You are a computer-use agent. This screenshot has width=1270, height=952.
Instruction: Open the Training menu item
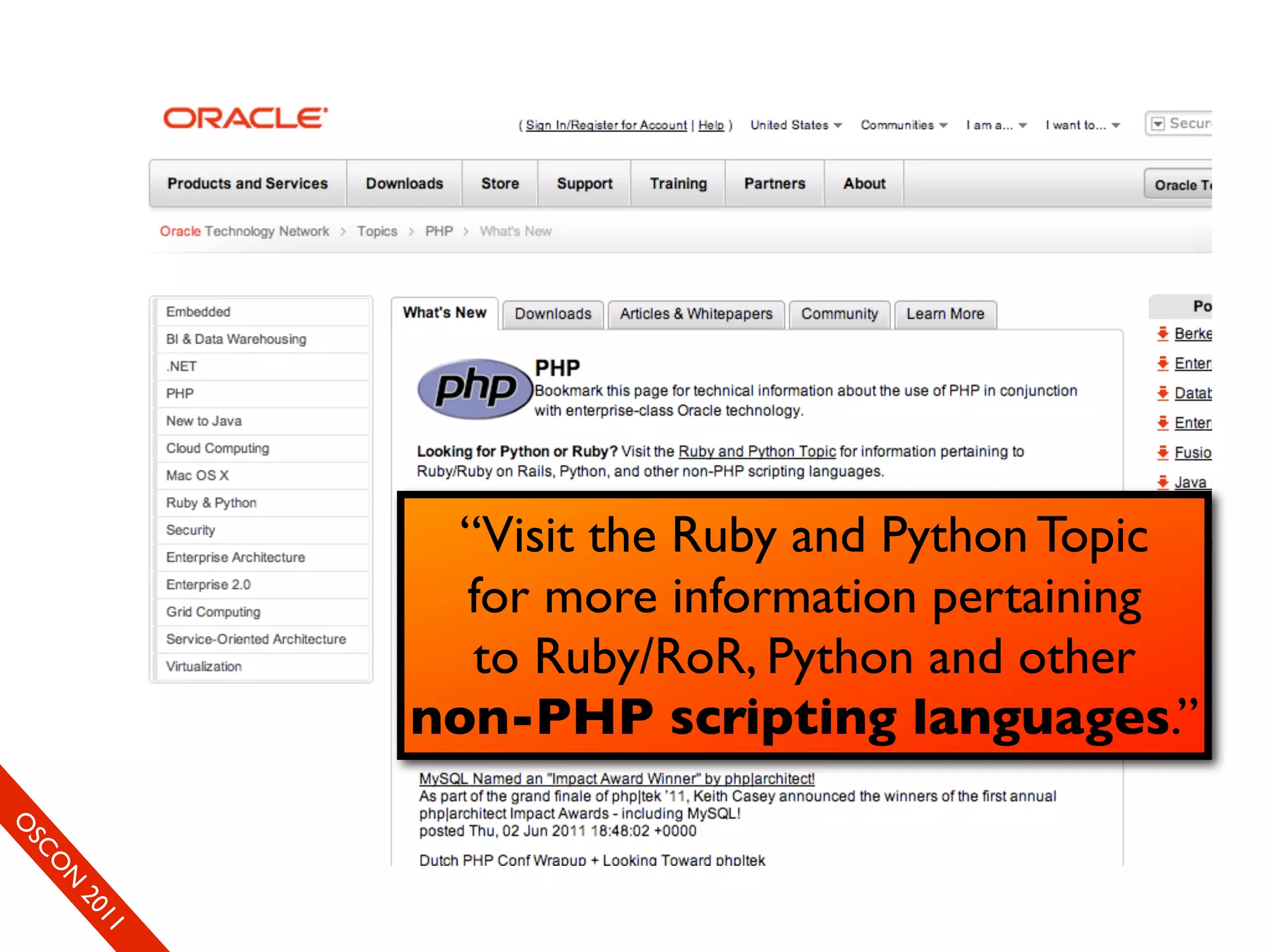[678, 183]
